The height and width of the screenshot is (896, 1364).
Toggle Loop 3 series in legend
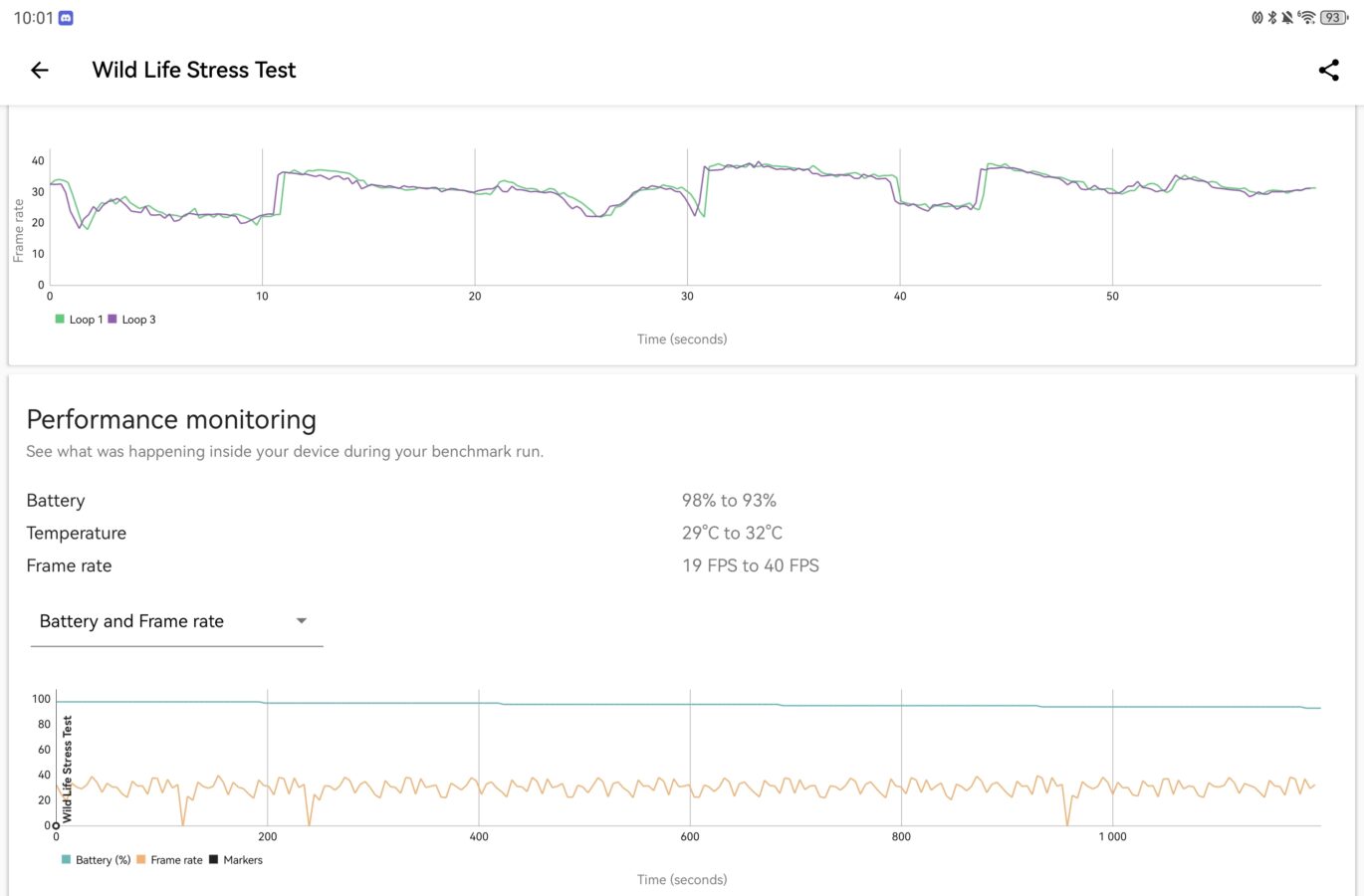[x=132, y=320]
